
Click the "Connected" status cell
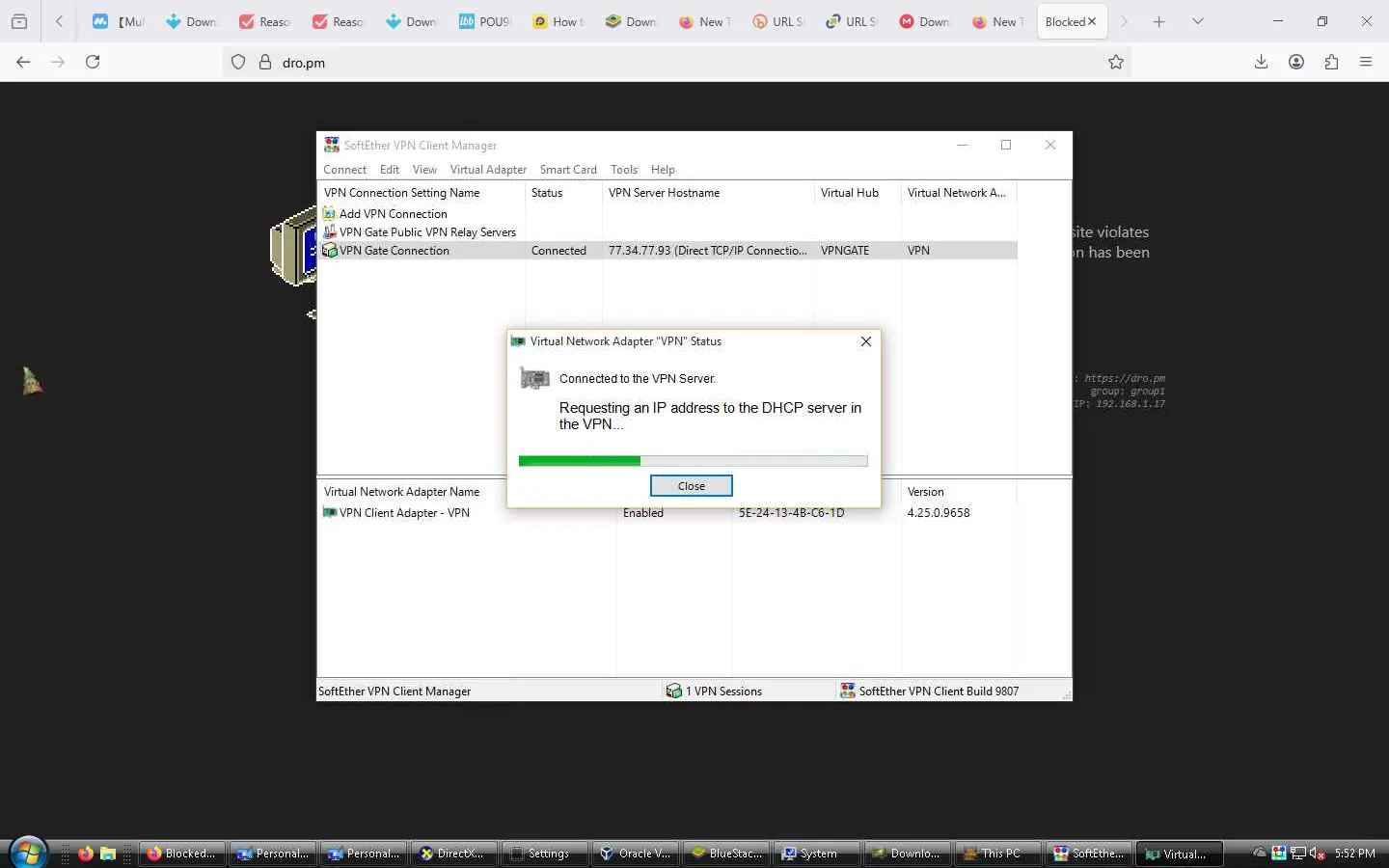[558, 251]
